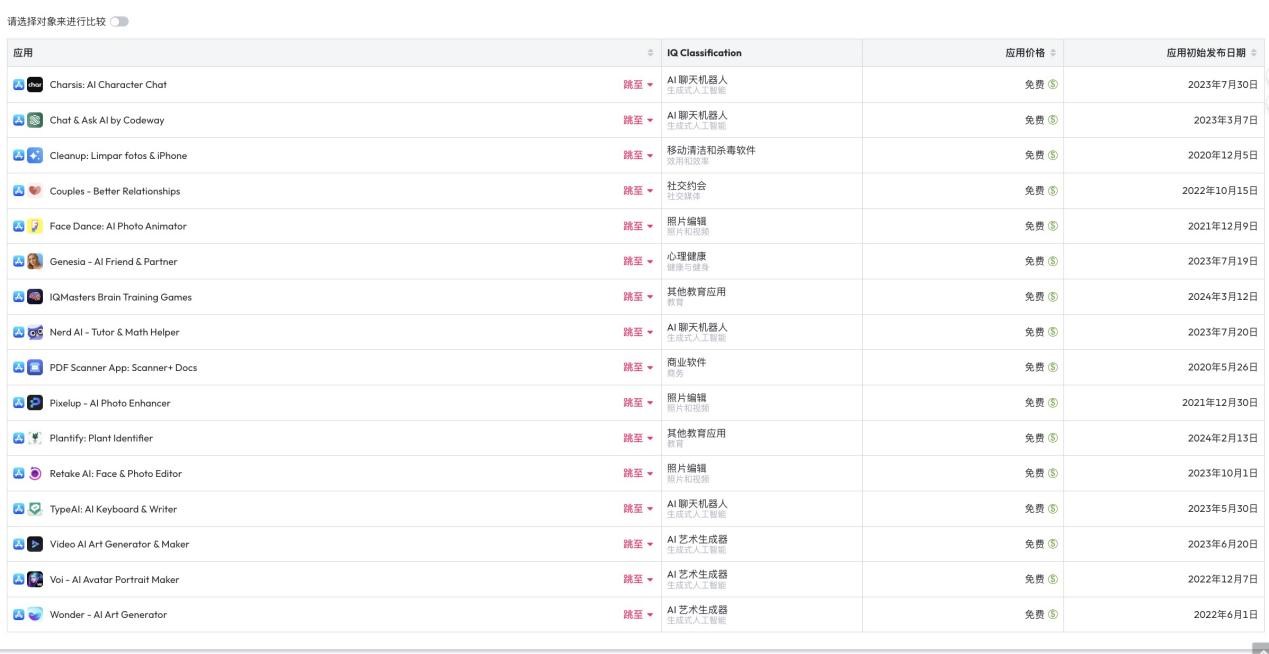
Task: Expand 跳至 menu for TypeAI row
Action: [638, 509]
